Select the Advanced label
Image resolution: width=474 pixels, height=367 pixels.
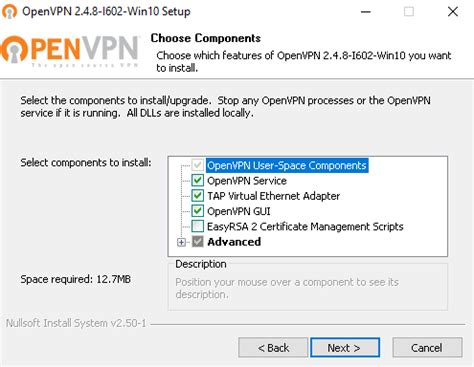coord(234,242)
